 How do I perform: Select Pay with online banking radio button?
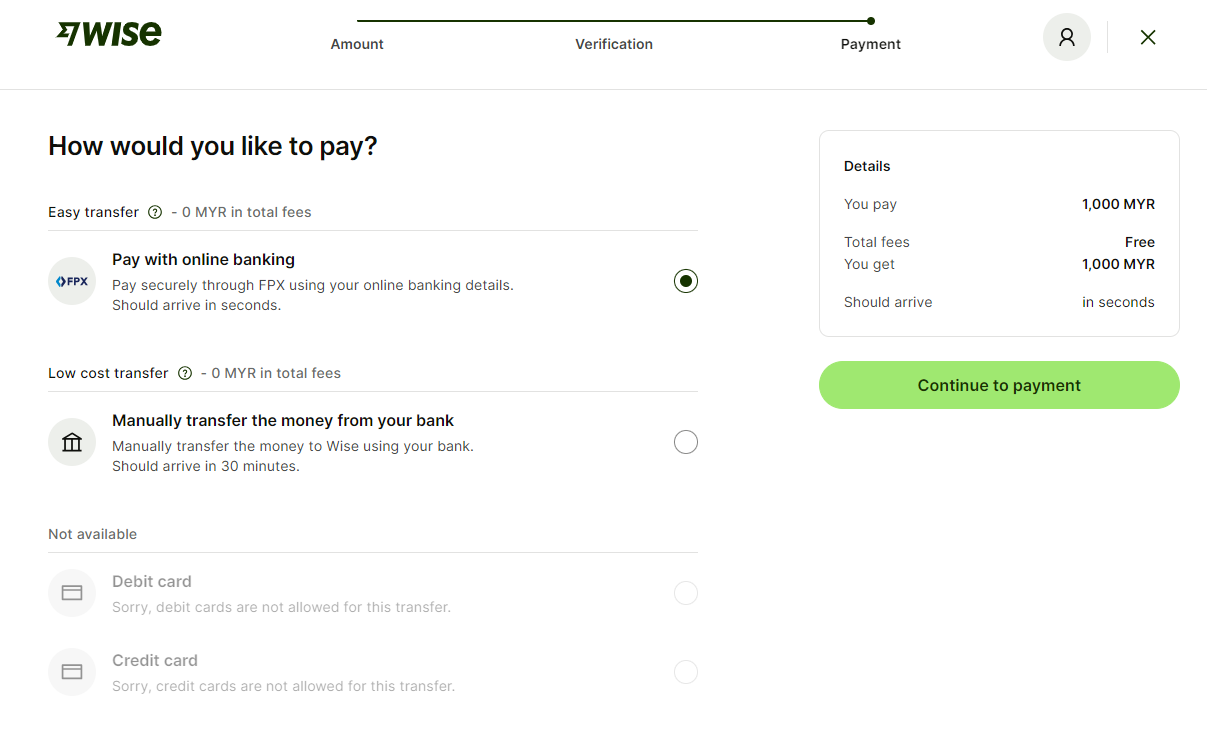686,281
